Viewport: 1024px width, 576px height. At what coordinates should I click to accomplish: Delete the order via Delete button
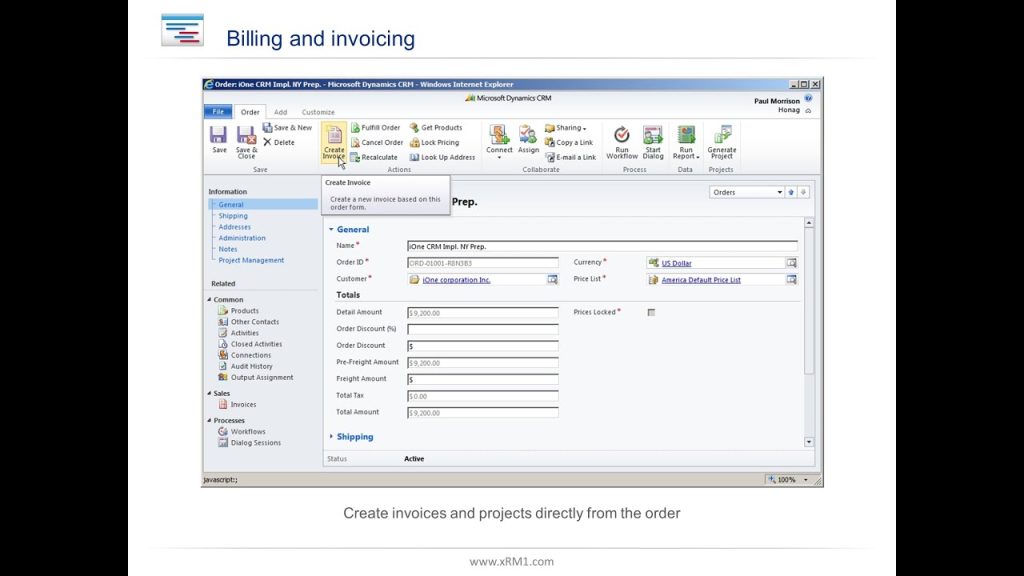tap(279, 142)
